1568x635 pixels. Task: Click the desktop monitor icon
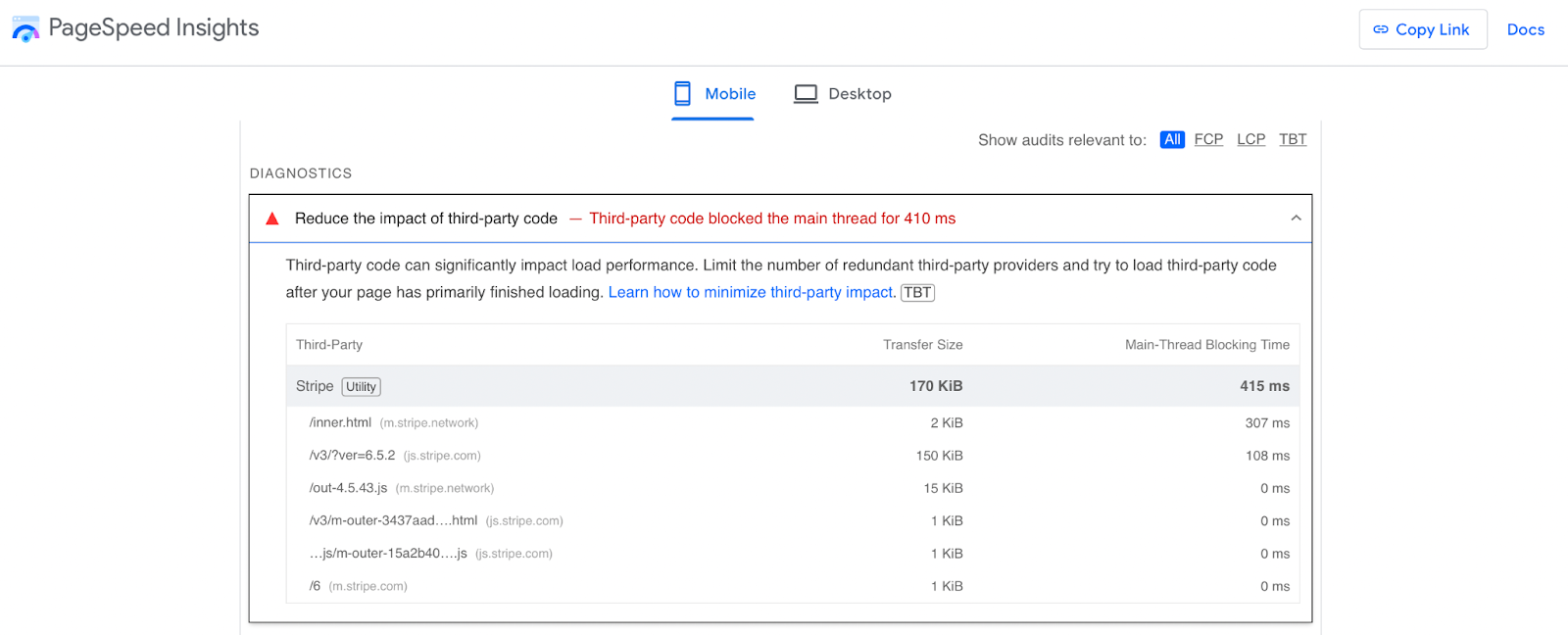coord(806,94)
